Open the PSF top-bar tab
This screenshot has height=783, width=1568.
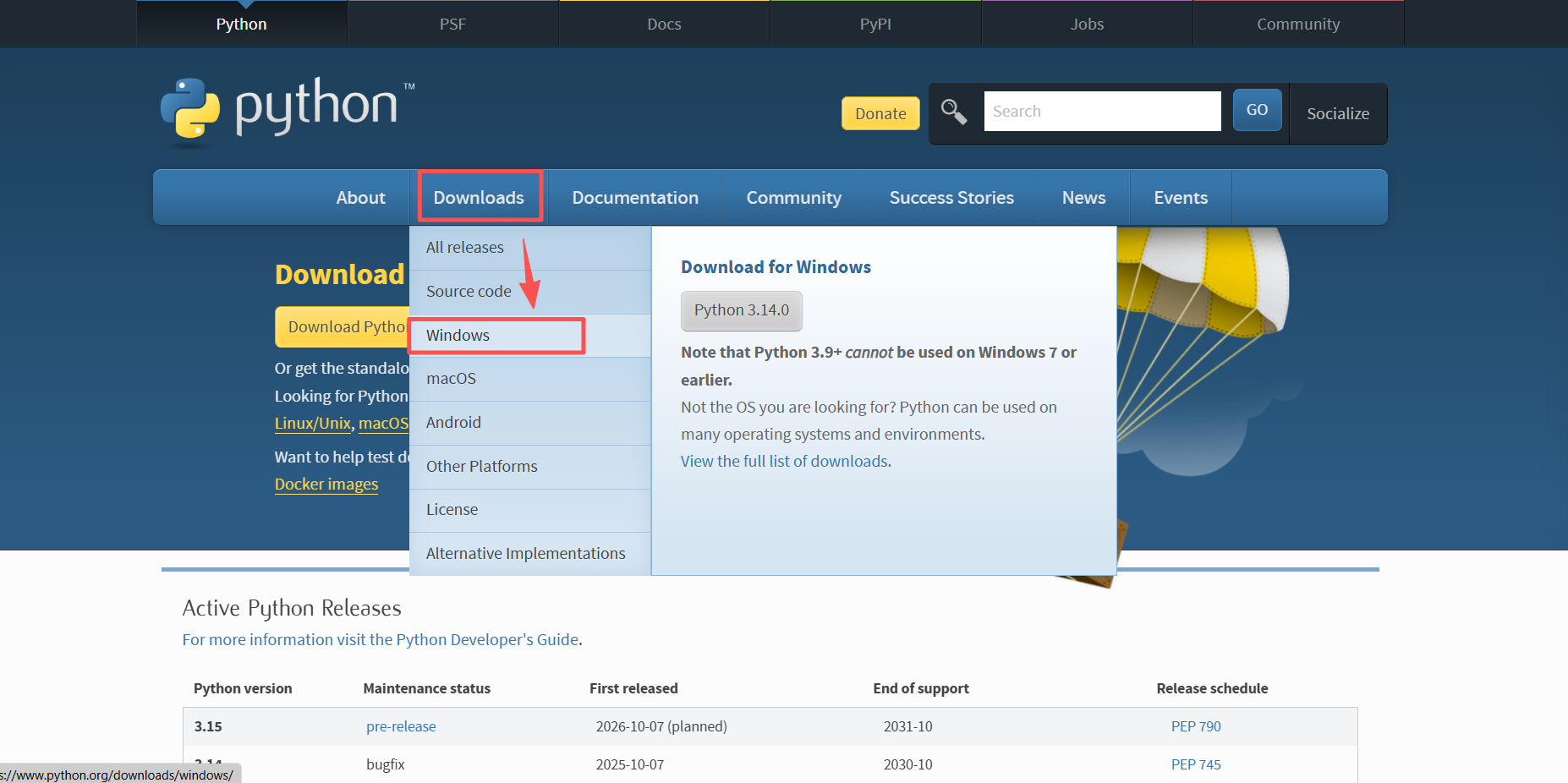(452, 24)
